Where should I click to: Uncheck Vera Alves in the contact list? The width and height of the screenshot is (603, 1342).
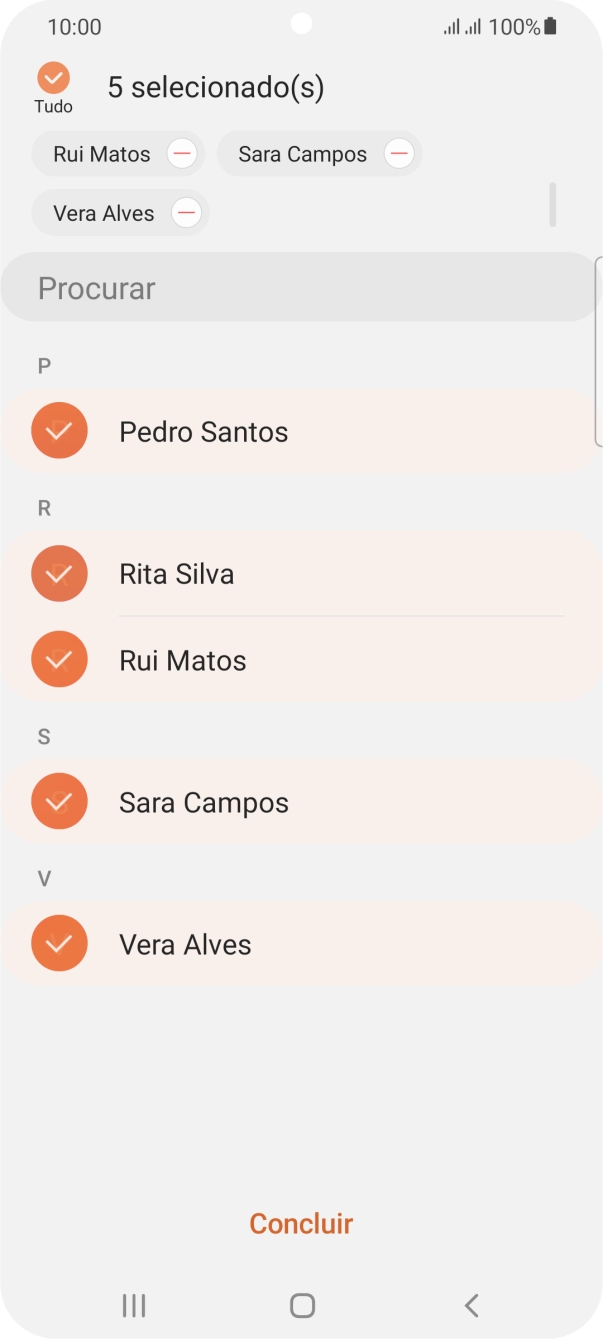click(59, 943)
